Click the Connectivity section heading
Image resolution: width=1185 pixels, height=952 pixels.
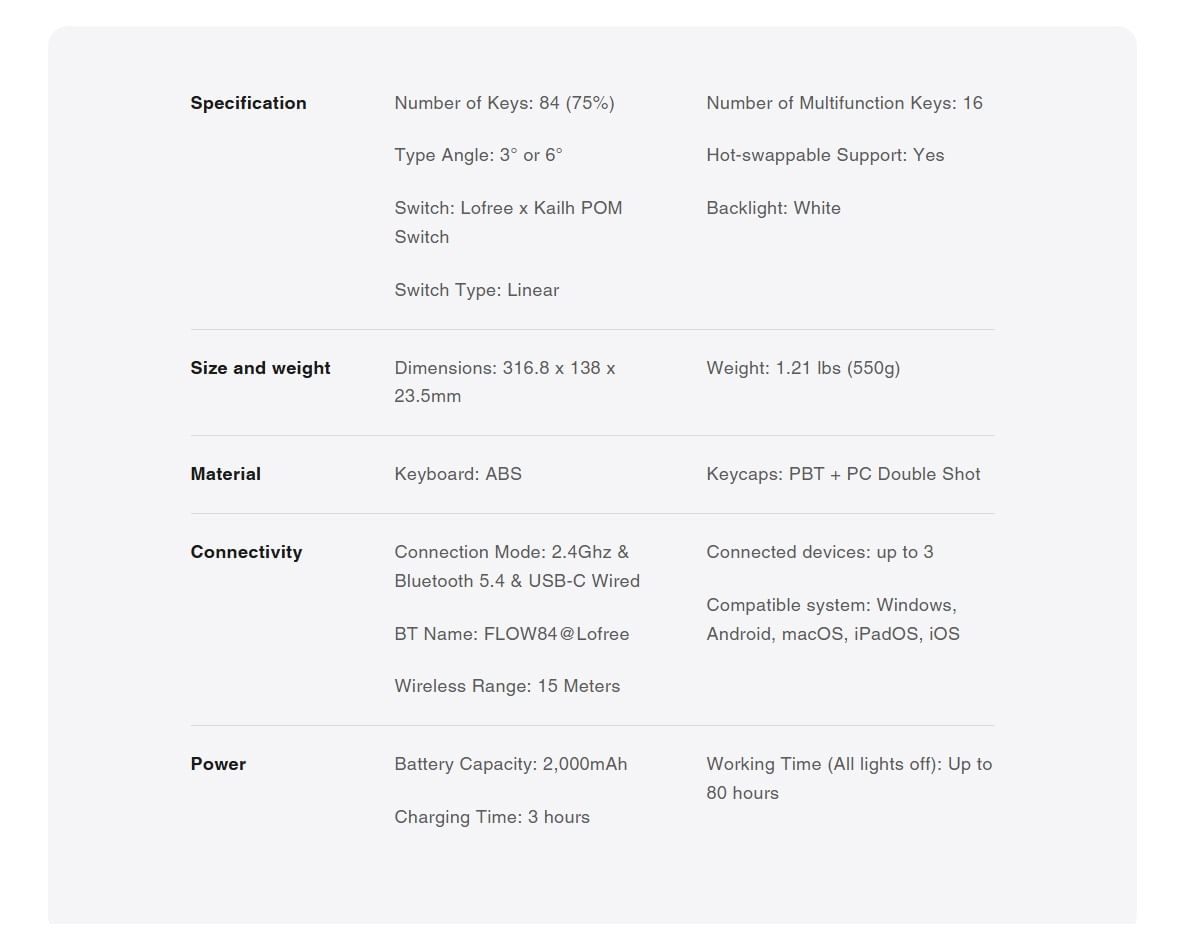tap(246, 552)
